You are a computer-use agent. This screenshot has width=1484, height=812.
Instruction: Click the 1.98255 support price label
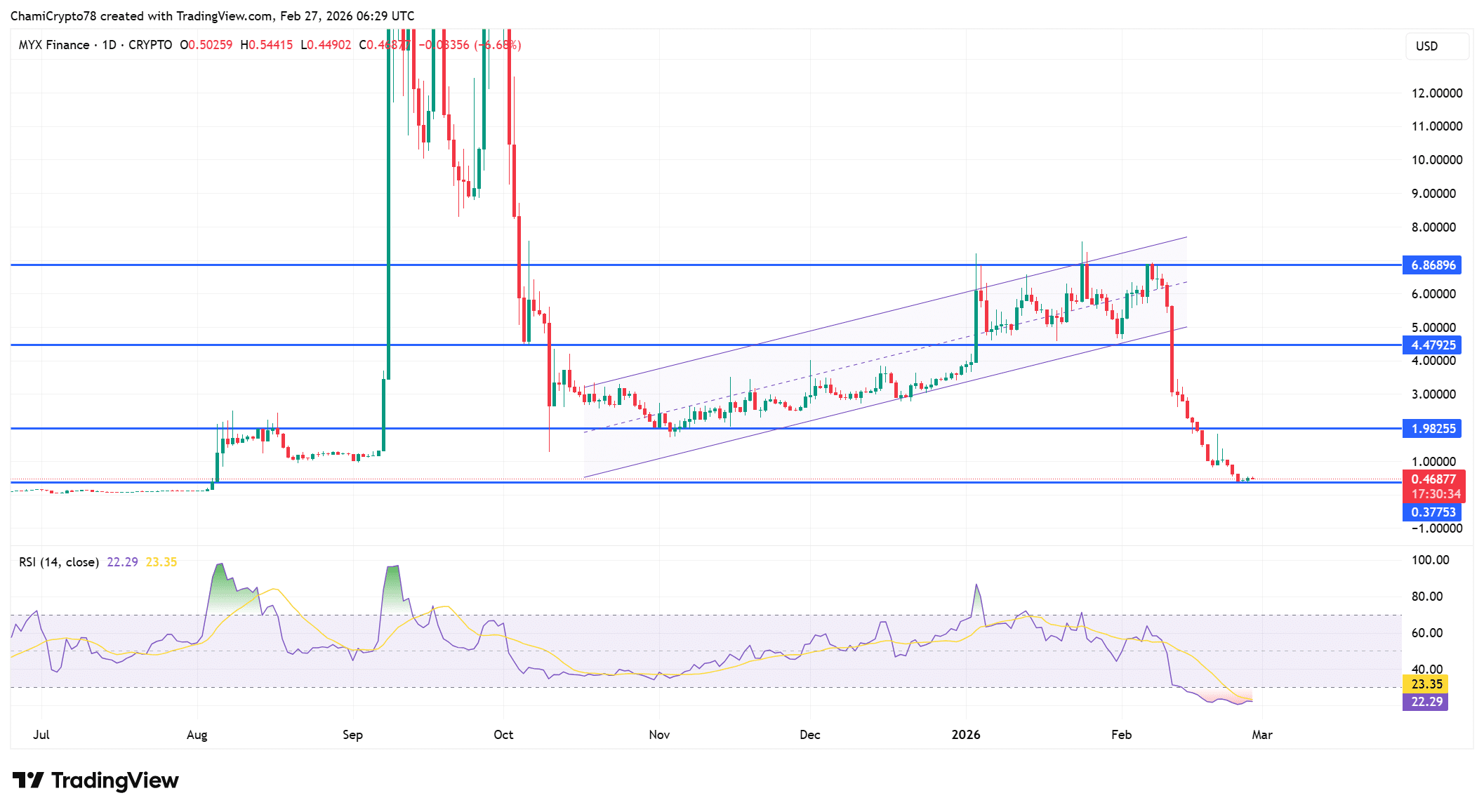(x=1436, y=428)
